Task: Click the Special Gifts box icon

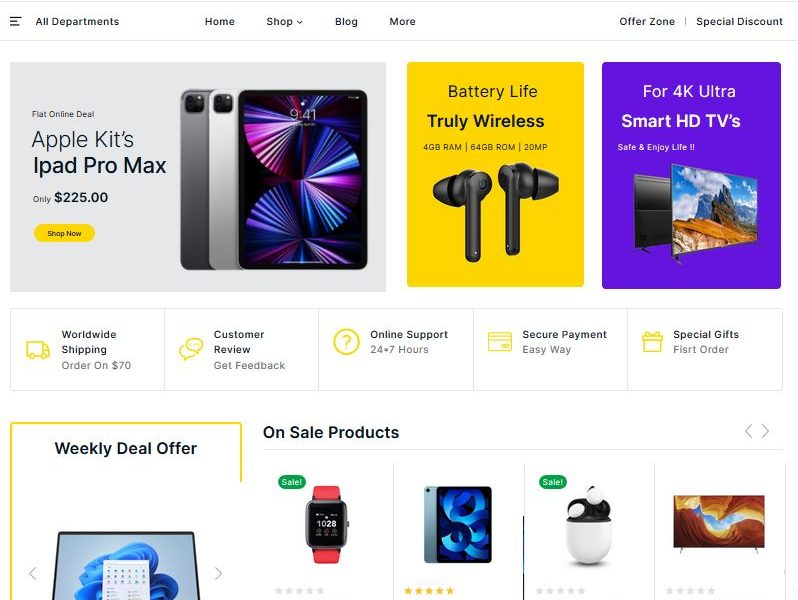Action: point(652,341)
